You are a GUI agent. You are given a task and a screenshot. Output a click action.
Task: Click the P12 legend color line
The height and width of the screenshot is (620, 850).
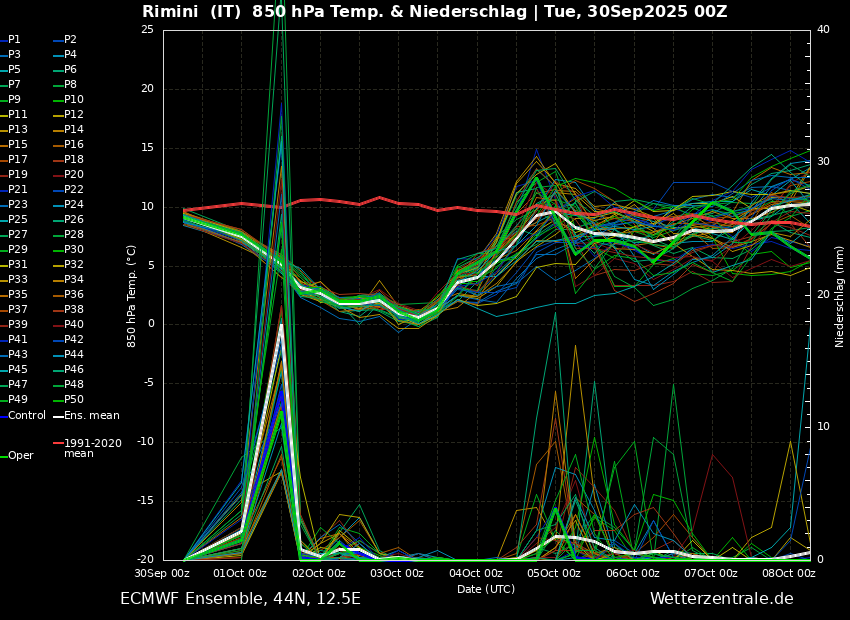[58, 115]
